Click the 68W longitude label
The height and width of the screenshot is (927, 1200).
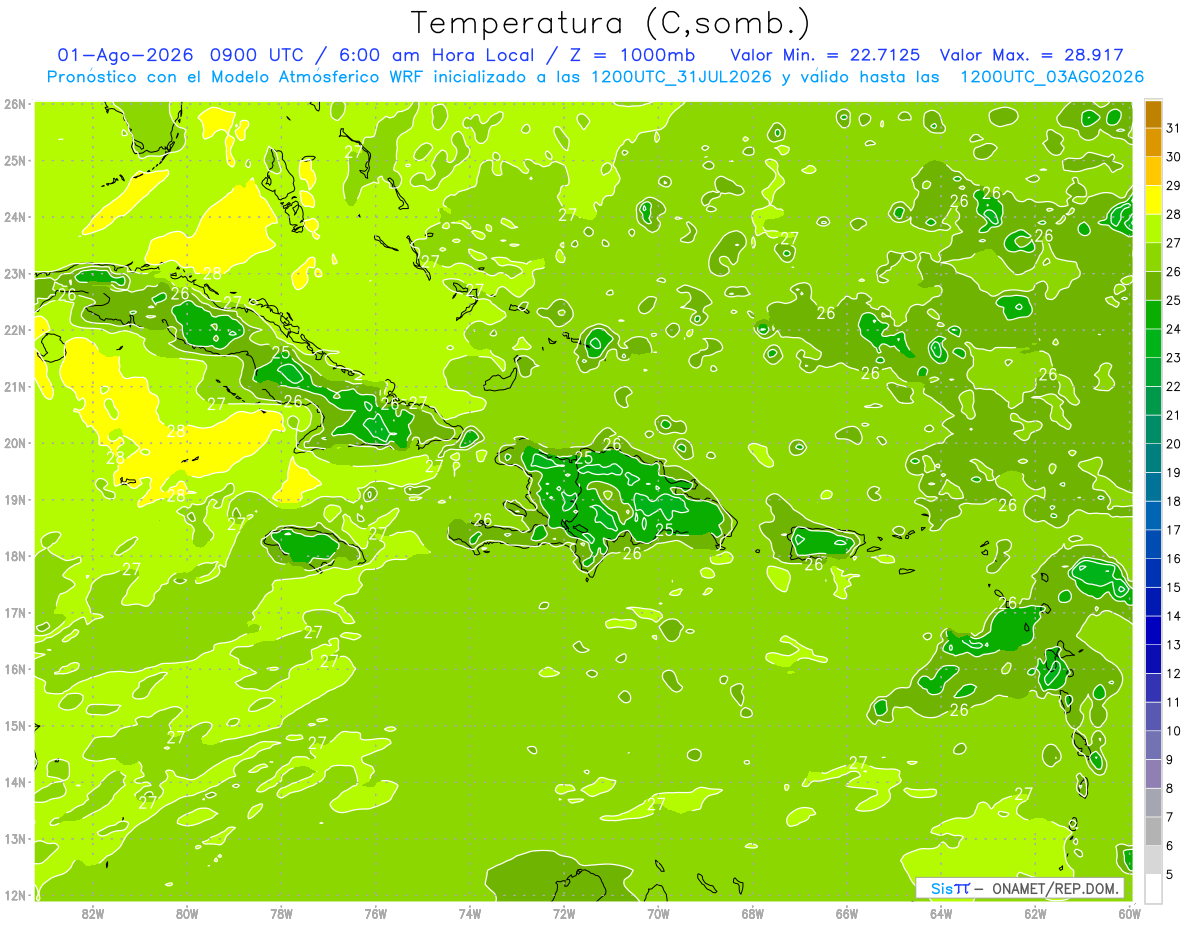(753, 912)
